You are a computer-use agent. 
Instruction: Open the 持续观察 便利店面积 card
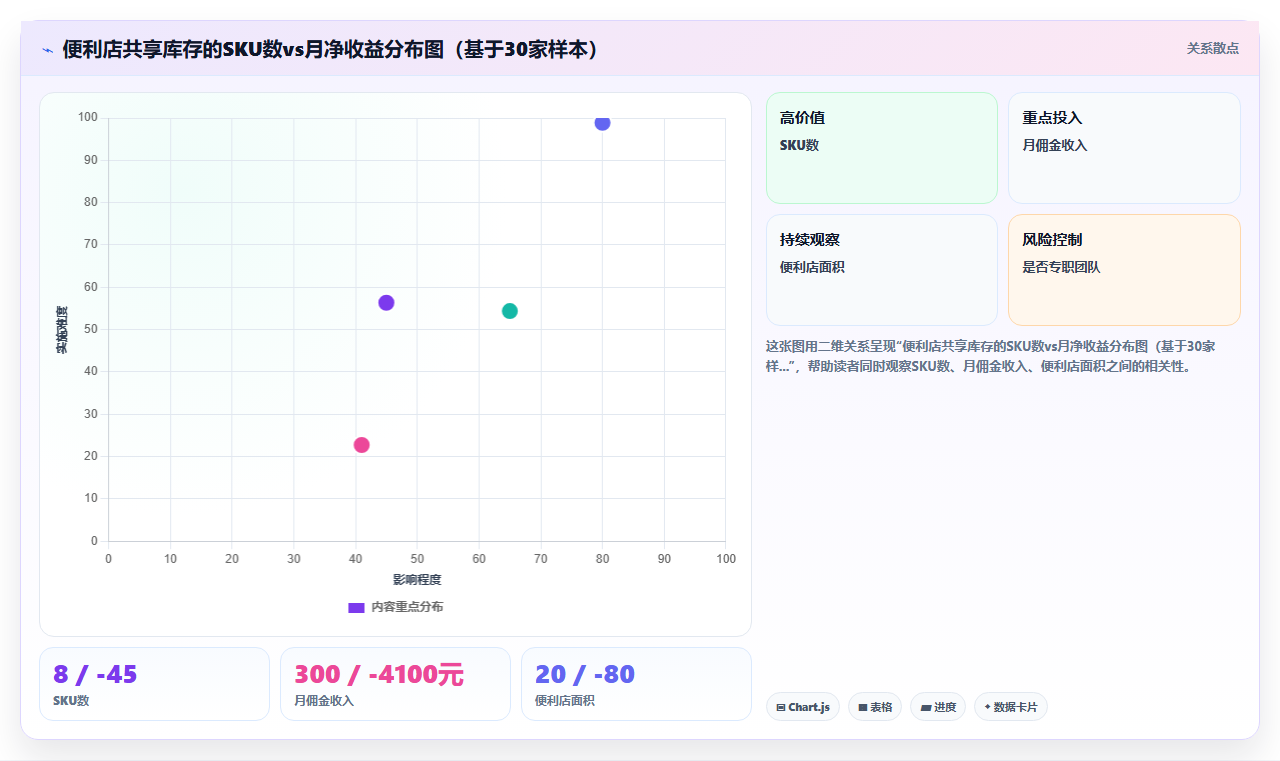(x=882, y=270)
